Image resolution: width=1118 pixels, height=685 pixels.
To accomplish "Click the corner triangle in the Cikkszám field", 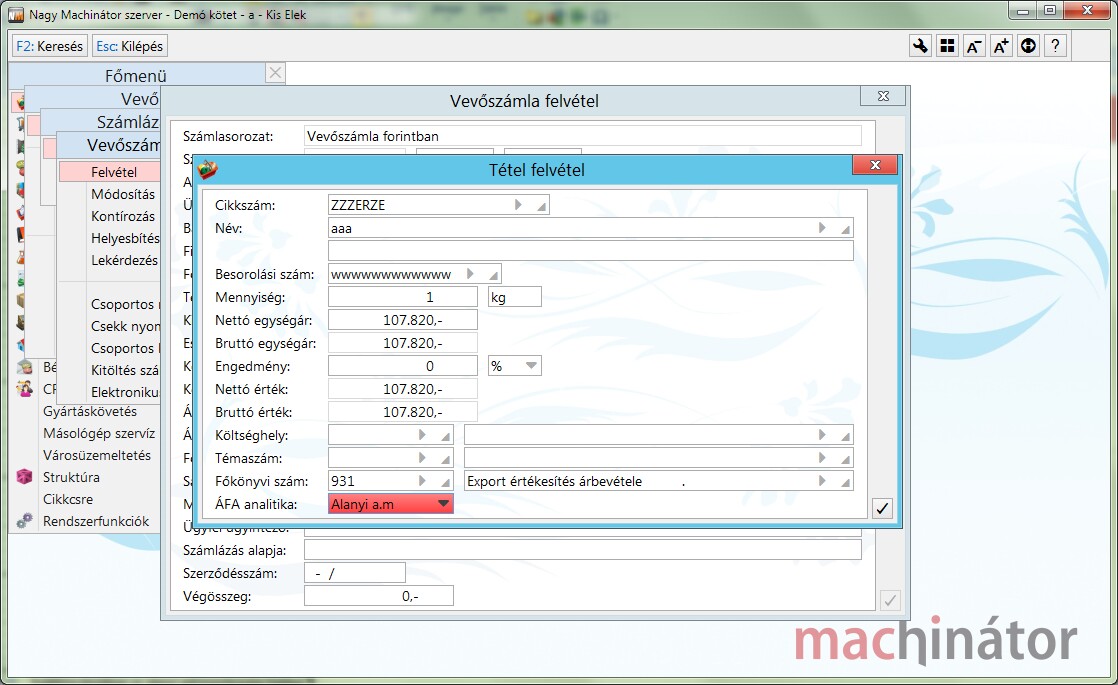I will [x=542, y=207].
